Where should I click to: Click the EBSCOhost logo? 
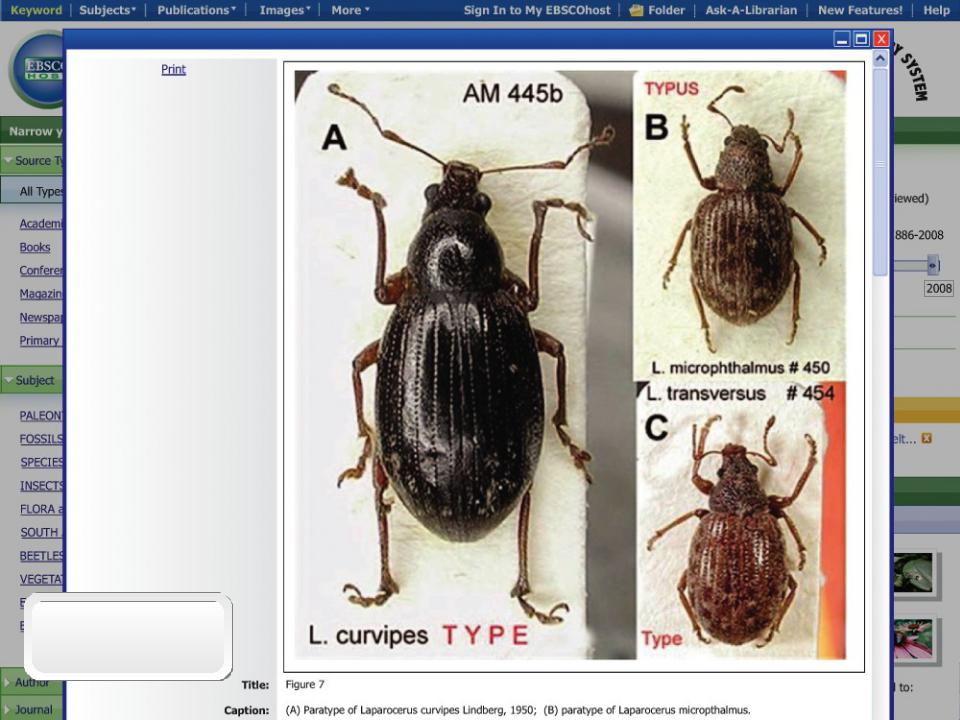37,69
